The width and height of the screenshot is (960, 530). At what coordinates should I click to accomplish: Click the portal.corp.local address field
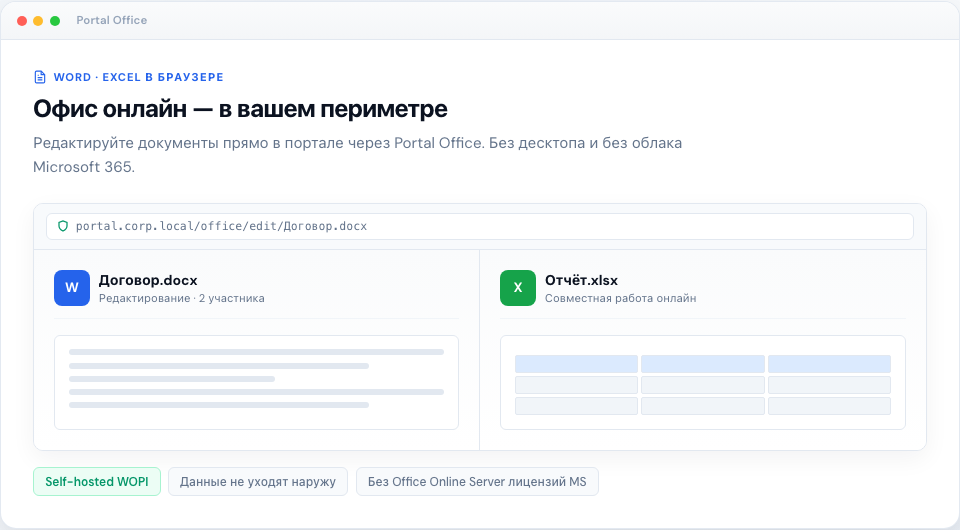tap(479, 226)
